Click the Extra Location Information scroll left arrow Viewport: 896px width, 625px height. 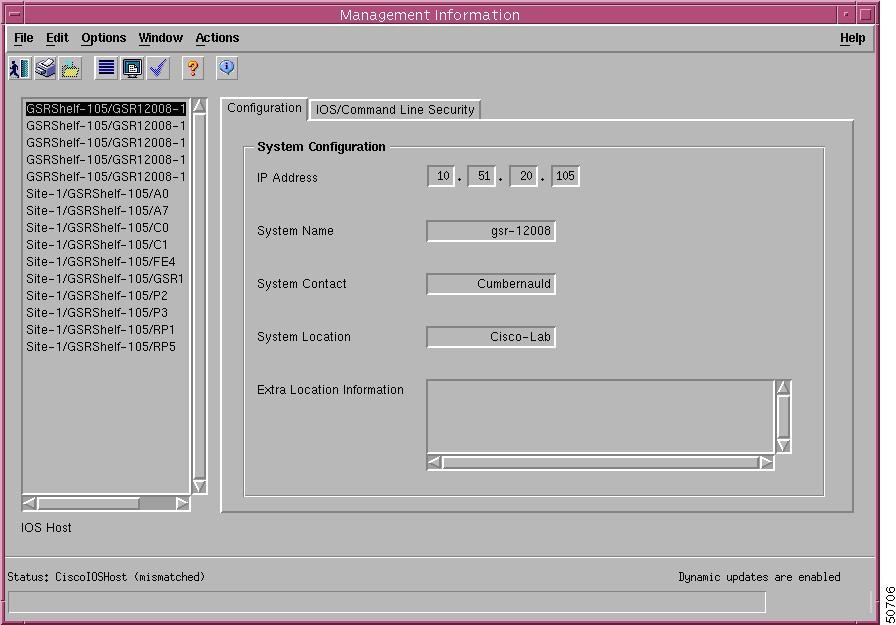(434, 463)
